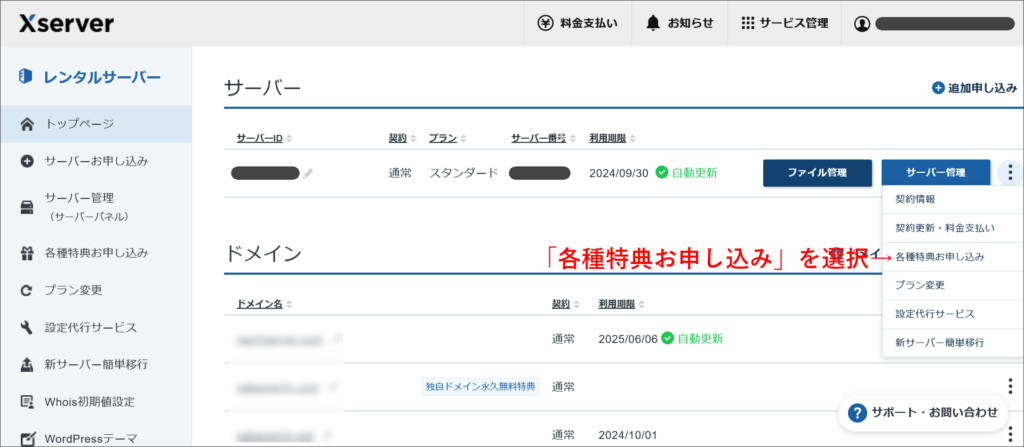
Task: Open 料金支払い in the top bar
Action: tap(577, 24)
